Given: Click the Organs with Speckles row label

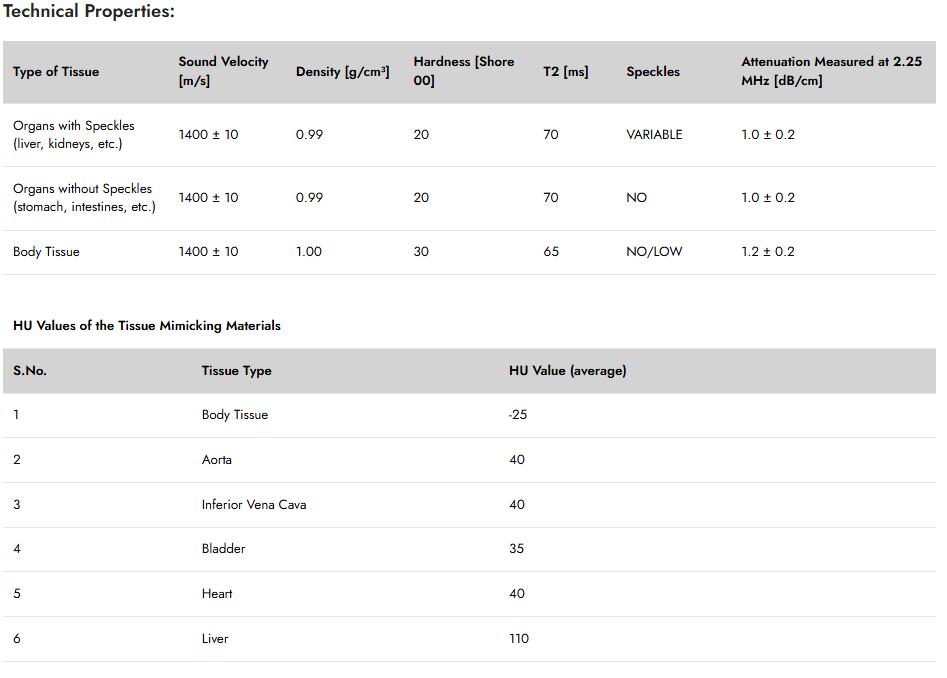Looking at the screenshot, I should pyautogui.click(x=74, y=135).
